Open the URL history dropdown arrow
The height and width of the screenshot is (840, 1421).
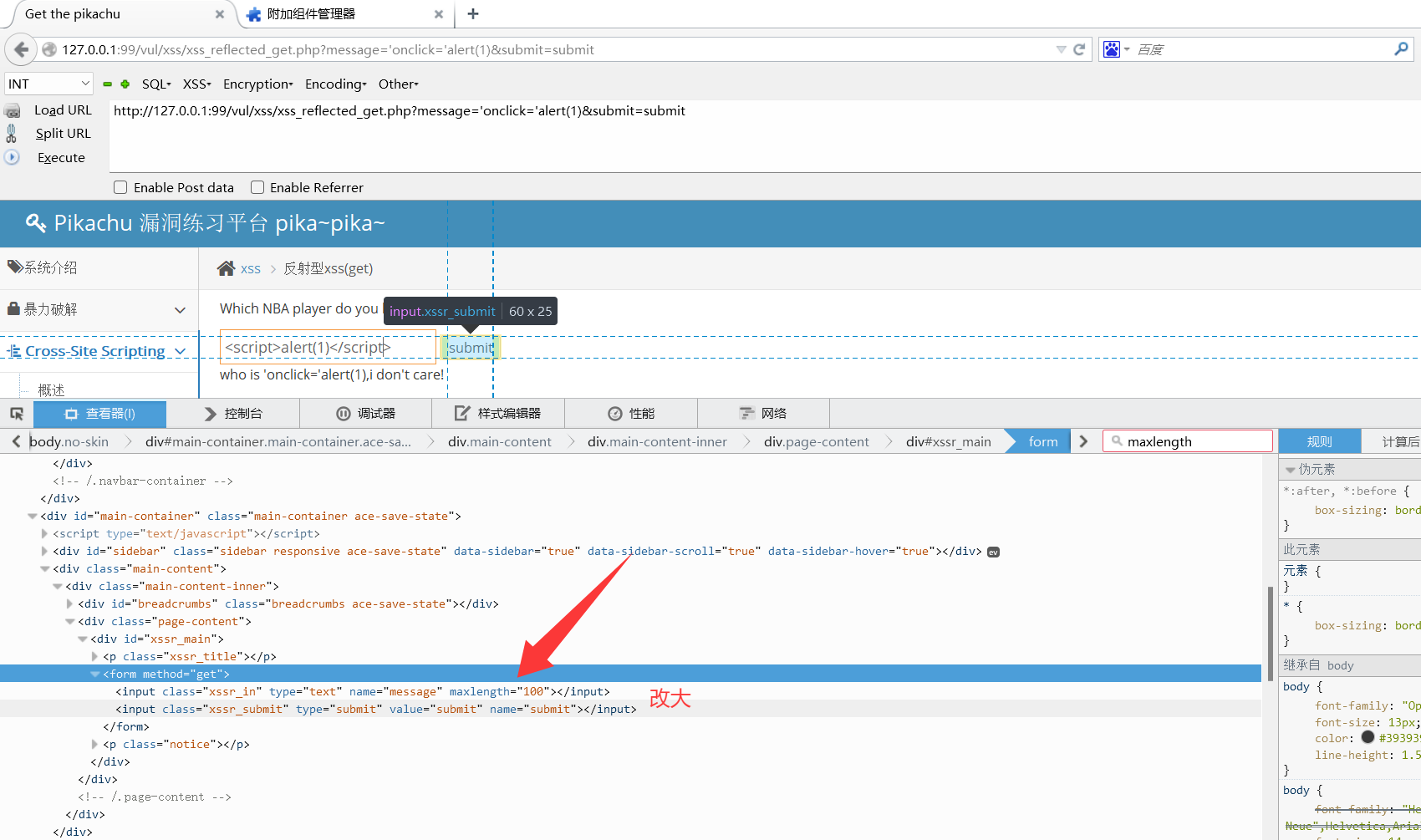1061,49
